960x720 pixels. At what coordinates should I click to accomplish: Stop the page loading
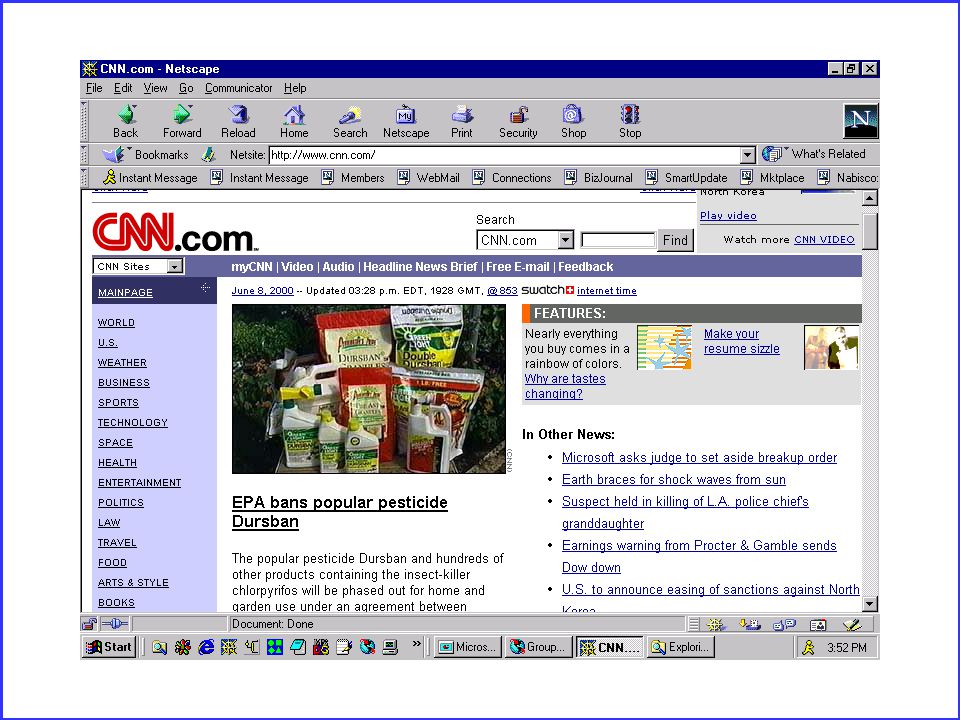[x=630, y=121]
